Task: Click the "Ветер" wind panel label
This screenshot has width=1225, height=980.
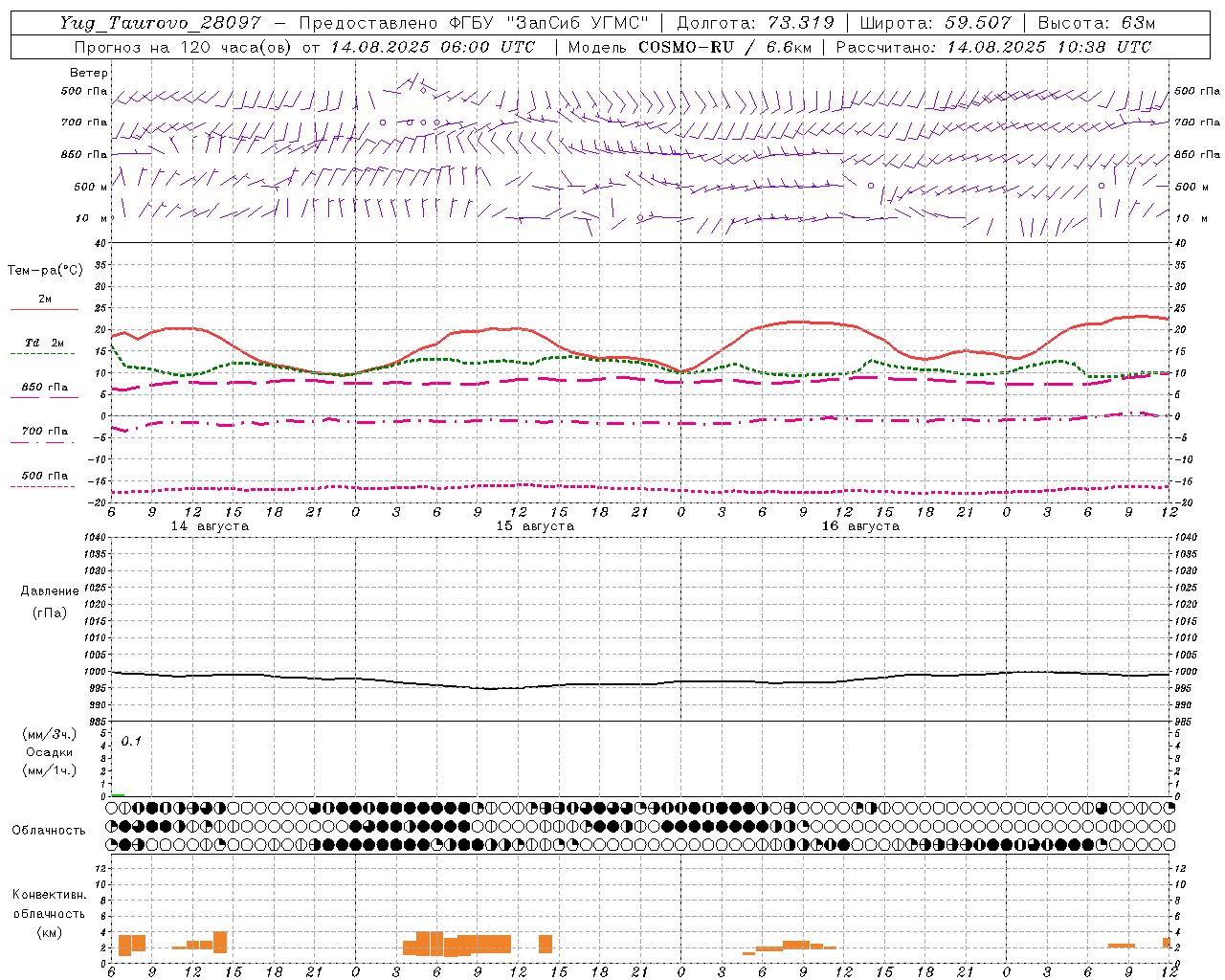Action: [x=89, y=73]
